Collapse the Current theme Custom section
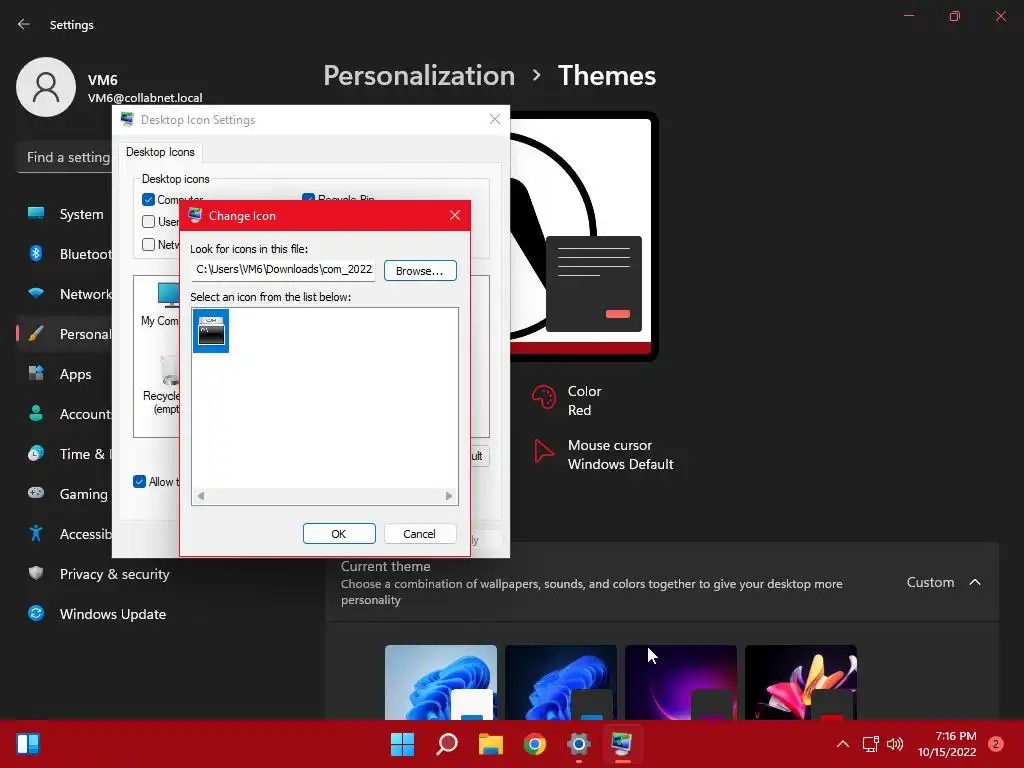Screen dimensions: 1024x768 [975, 582]
